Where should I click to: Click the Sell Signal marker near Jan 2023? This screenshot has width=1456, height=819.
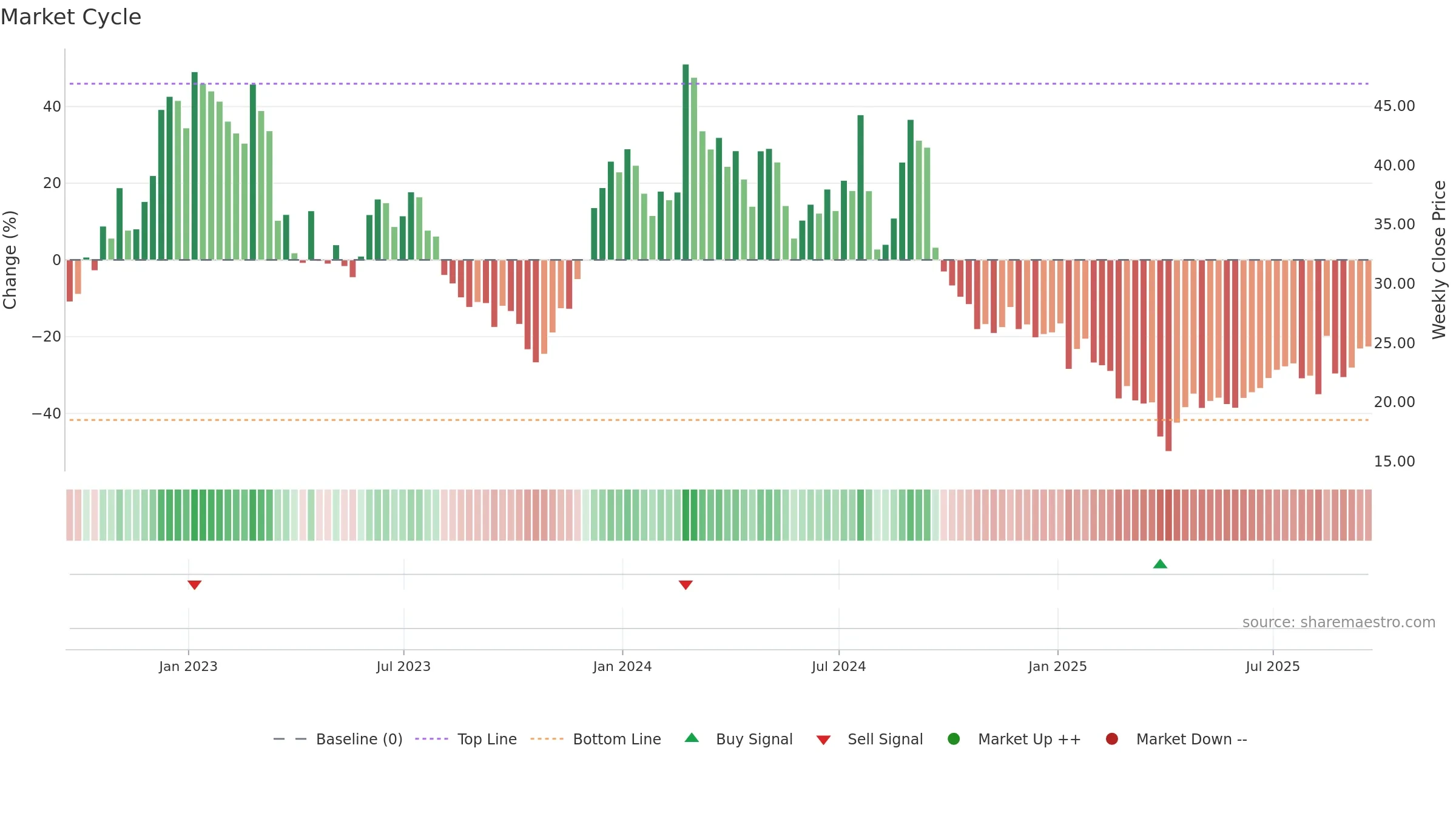tap(194, 585)
